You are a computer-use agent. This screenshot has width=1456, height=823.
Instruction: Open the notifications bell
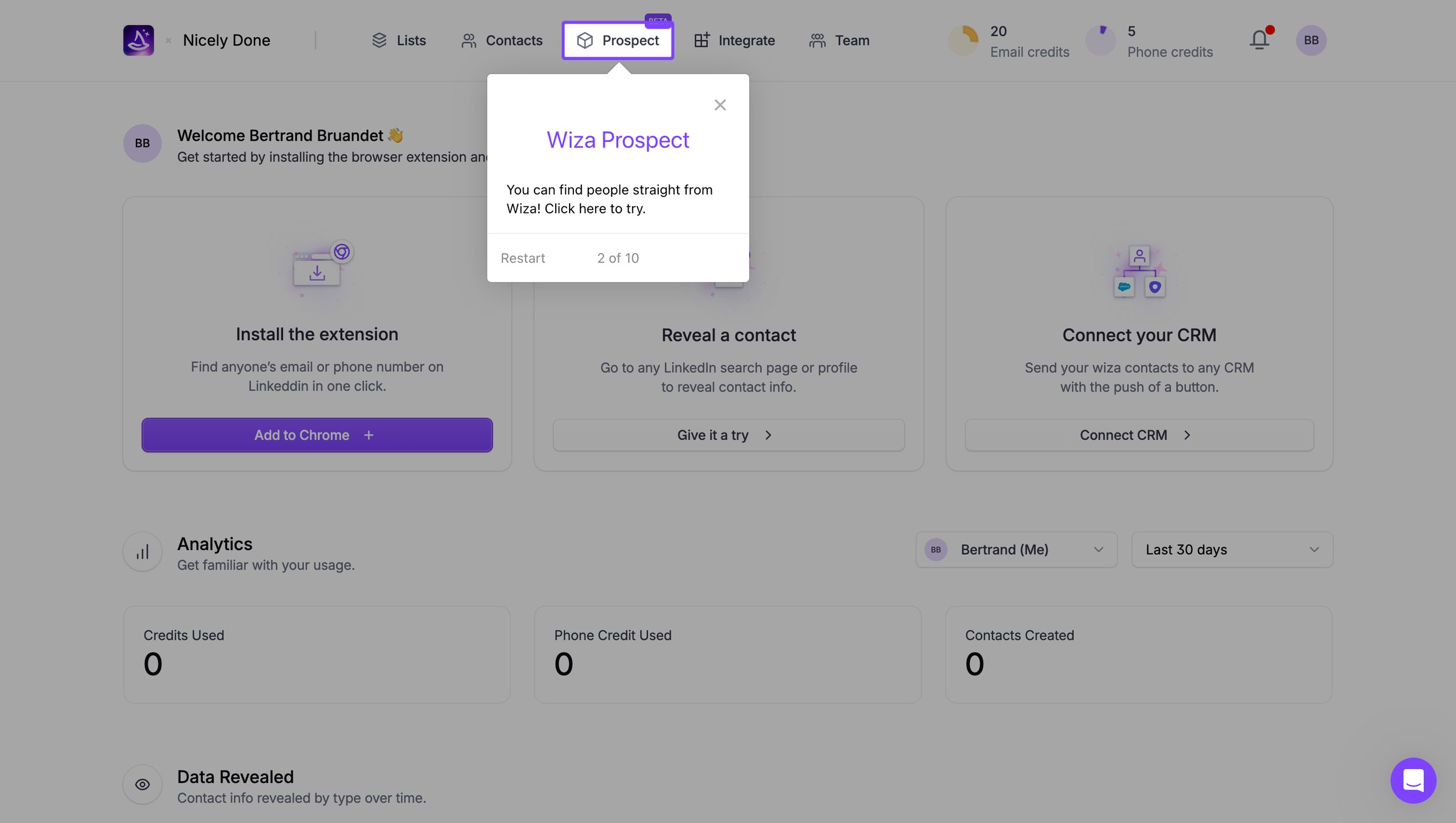coord(1260,40)
